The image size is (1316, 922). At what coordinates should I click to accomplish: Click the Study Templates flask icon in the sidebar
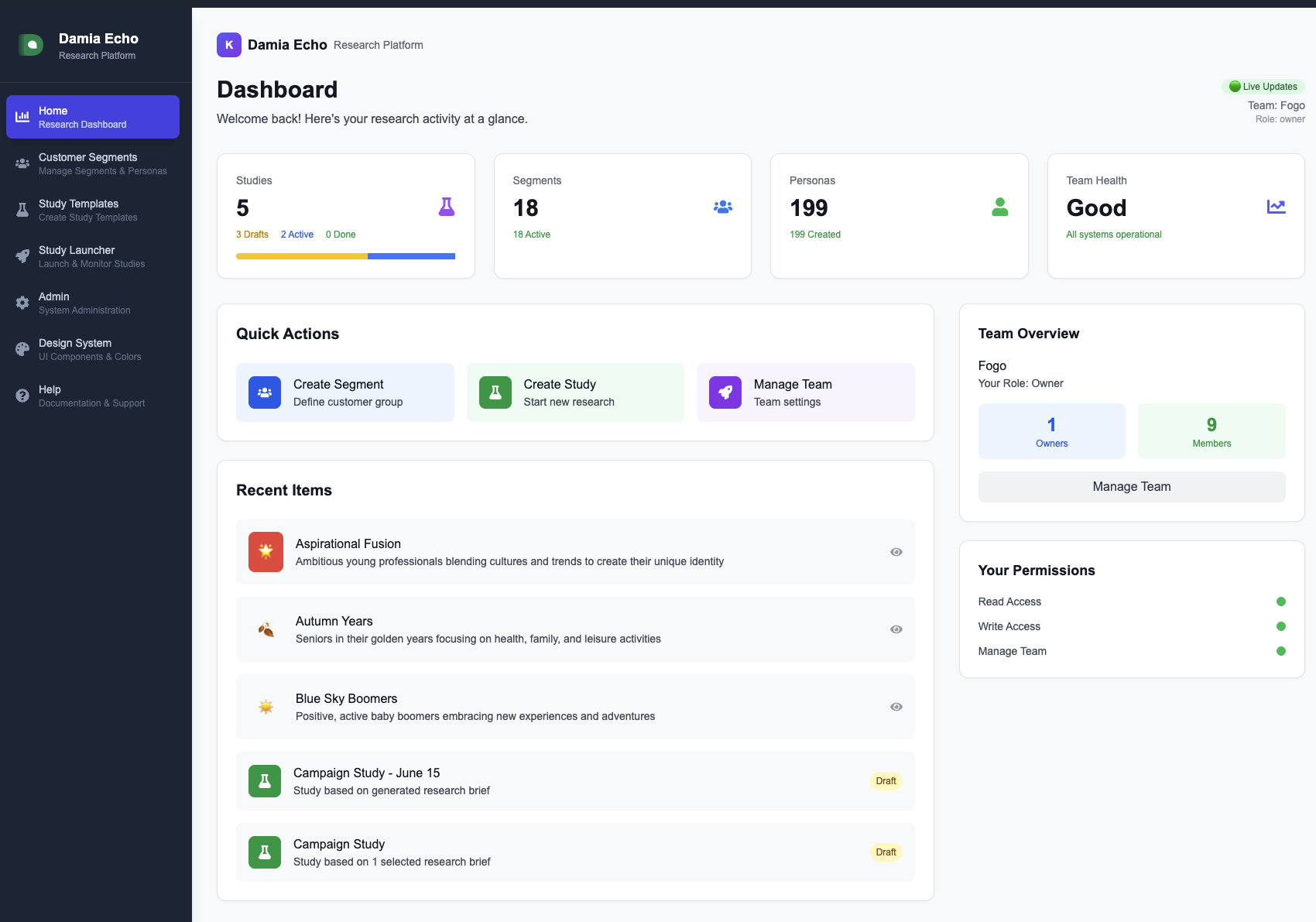tap(22, 210)
